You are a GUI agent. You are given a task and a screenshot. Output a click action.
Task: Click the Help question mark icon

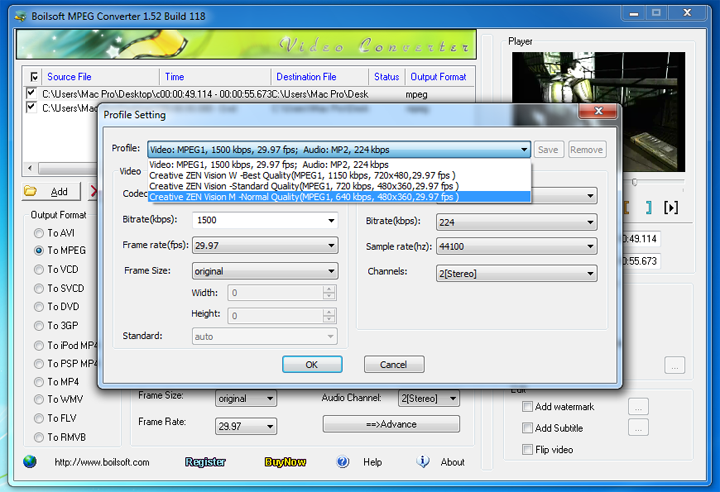tap(343, 462)
